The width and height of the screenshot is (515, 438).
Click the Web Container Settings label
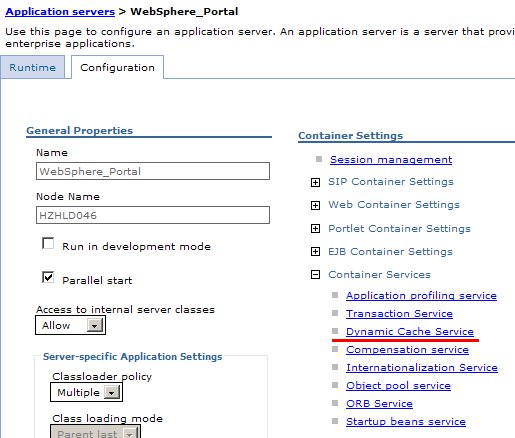(394, 205)
